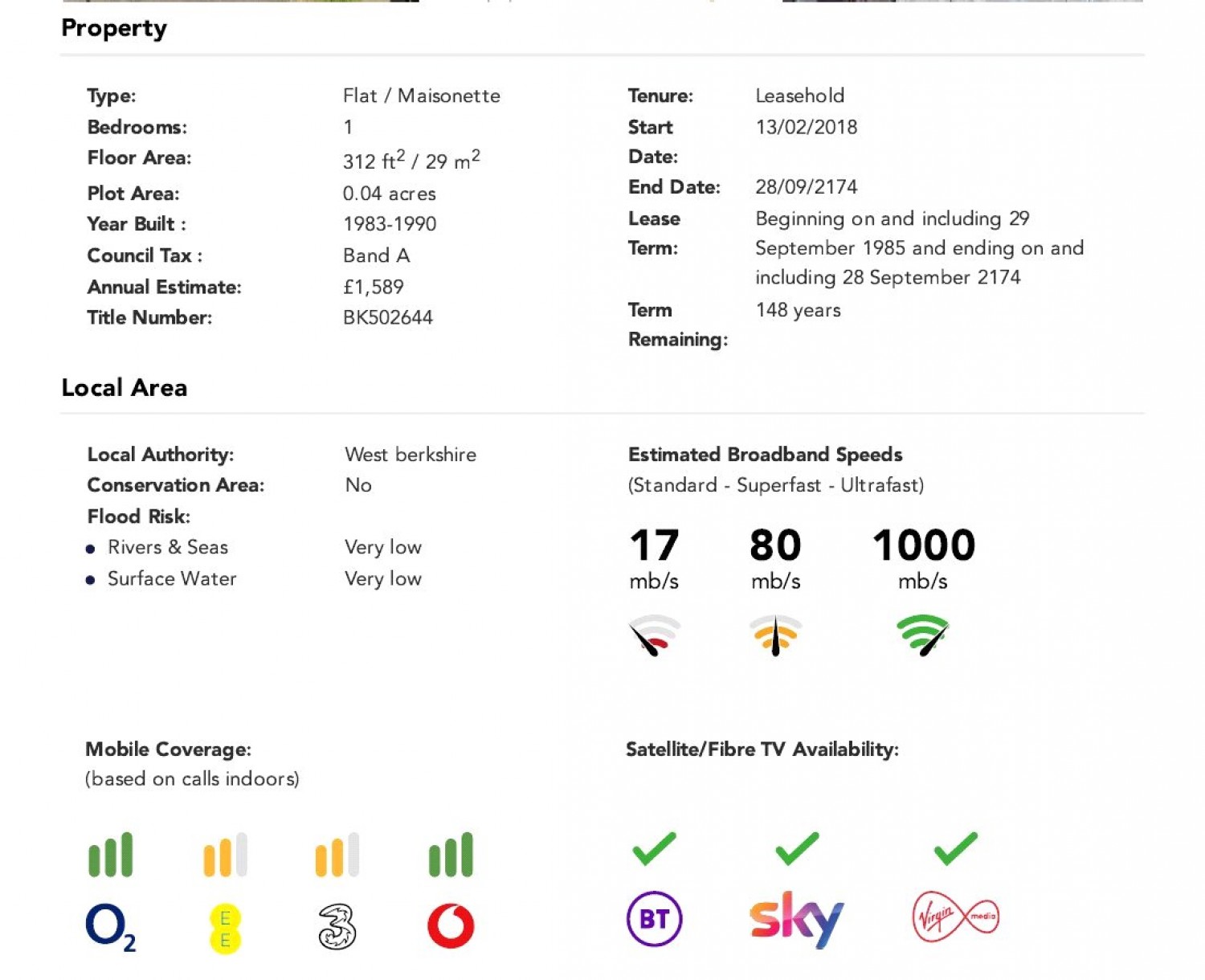Click the green checkmark above BT
The width and height of the screenshot is (1205, 980).
[x=654, y=849]
